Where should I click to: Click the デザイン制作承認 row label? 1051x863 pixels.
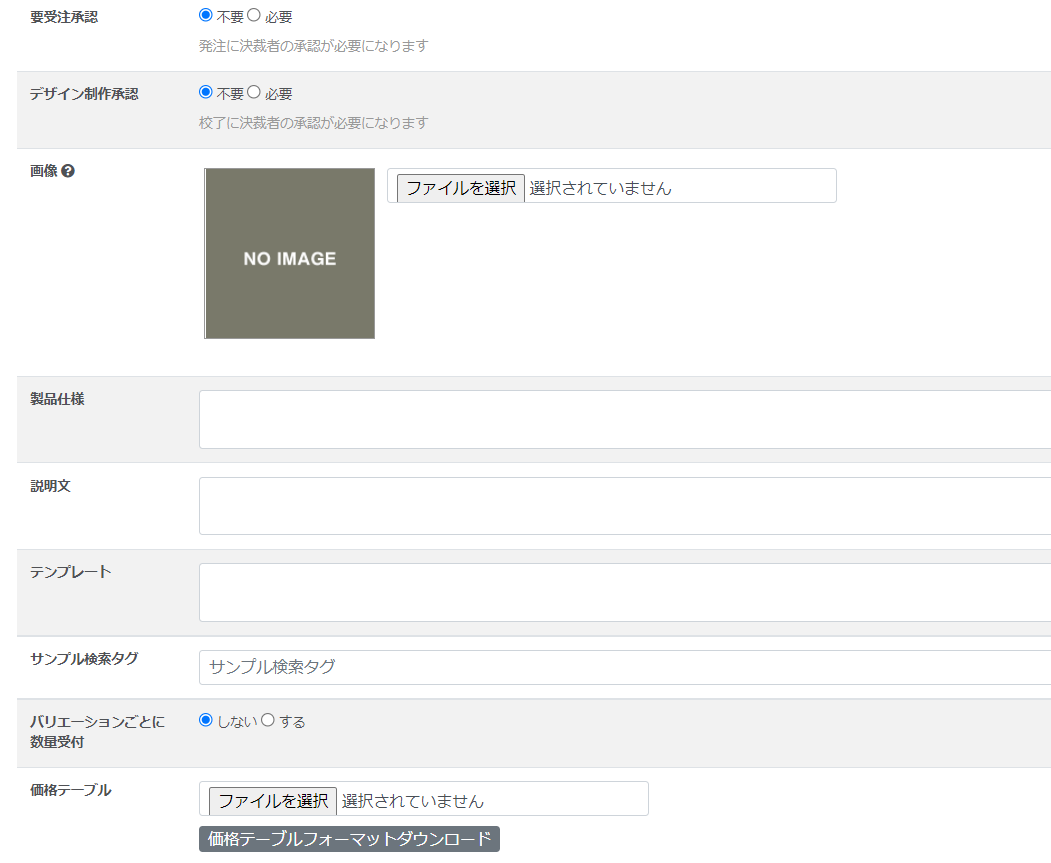pos(84,94)
